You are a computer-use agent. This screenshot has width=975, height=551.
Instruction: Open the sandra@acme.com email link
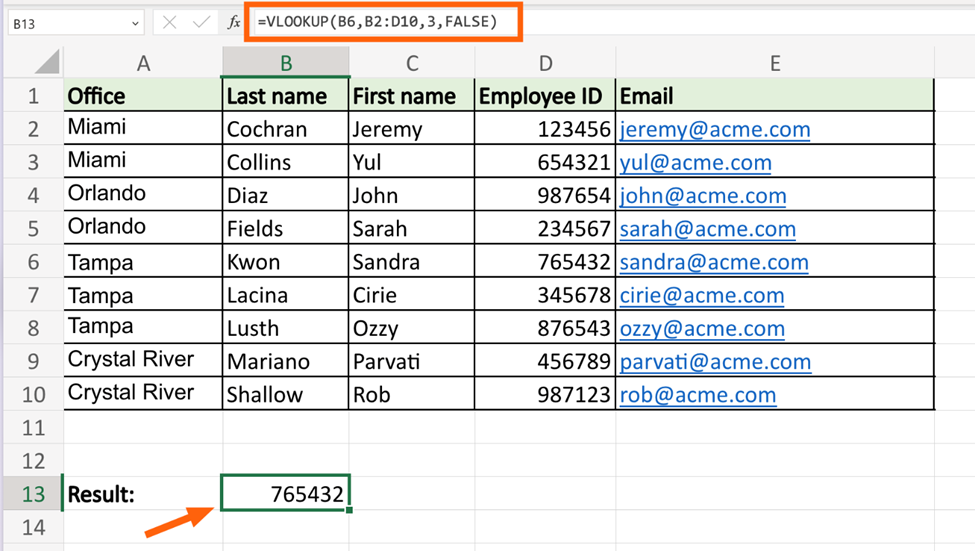(713, 262)
